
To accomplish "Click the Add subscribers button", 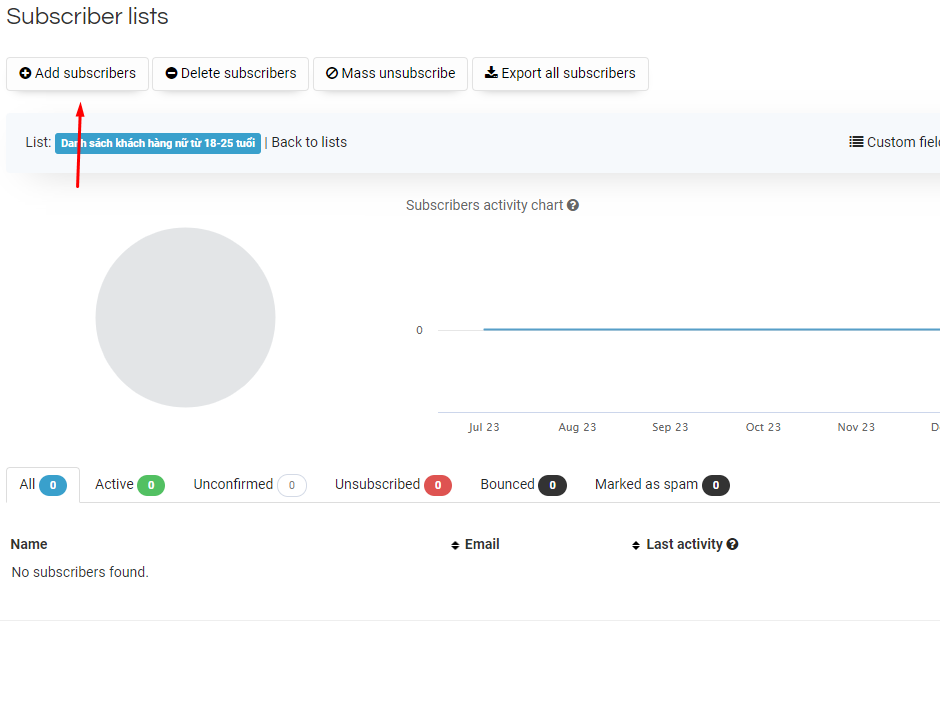I will click(77, 73).
